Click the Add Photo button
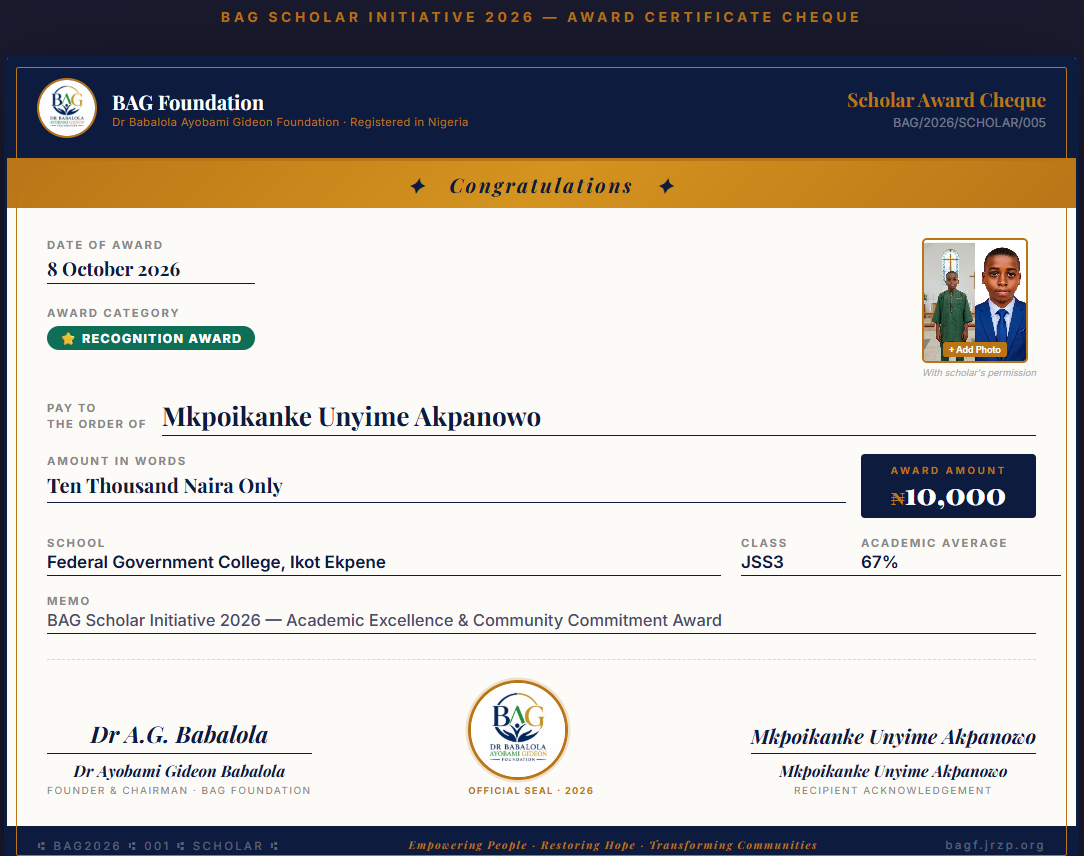Image resolution: width=1084 pixels, height=856 pixels. click(975, 350)
